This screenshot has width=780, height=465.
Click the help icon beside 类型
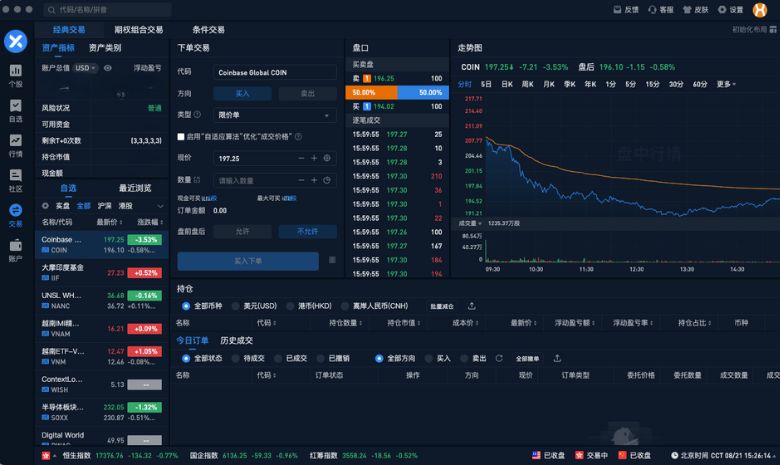197,114
